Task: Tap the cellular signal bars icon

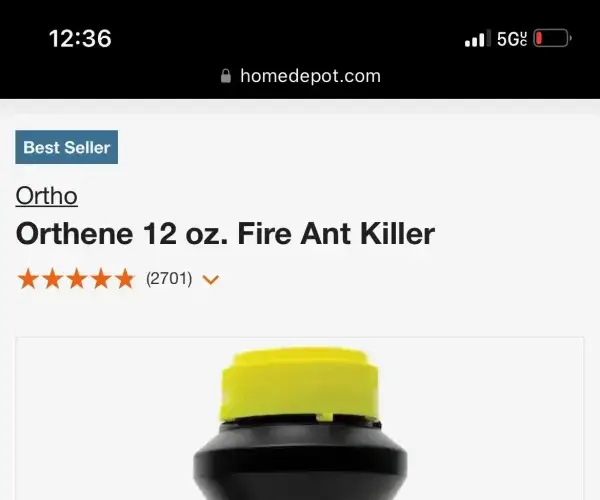Action: pos(477,38)
